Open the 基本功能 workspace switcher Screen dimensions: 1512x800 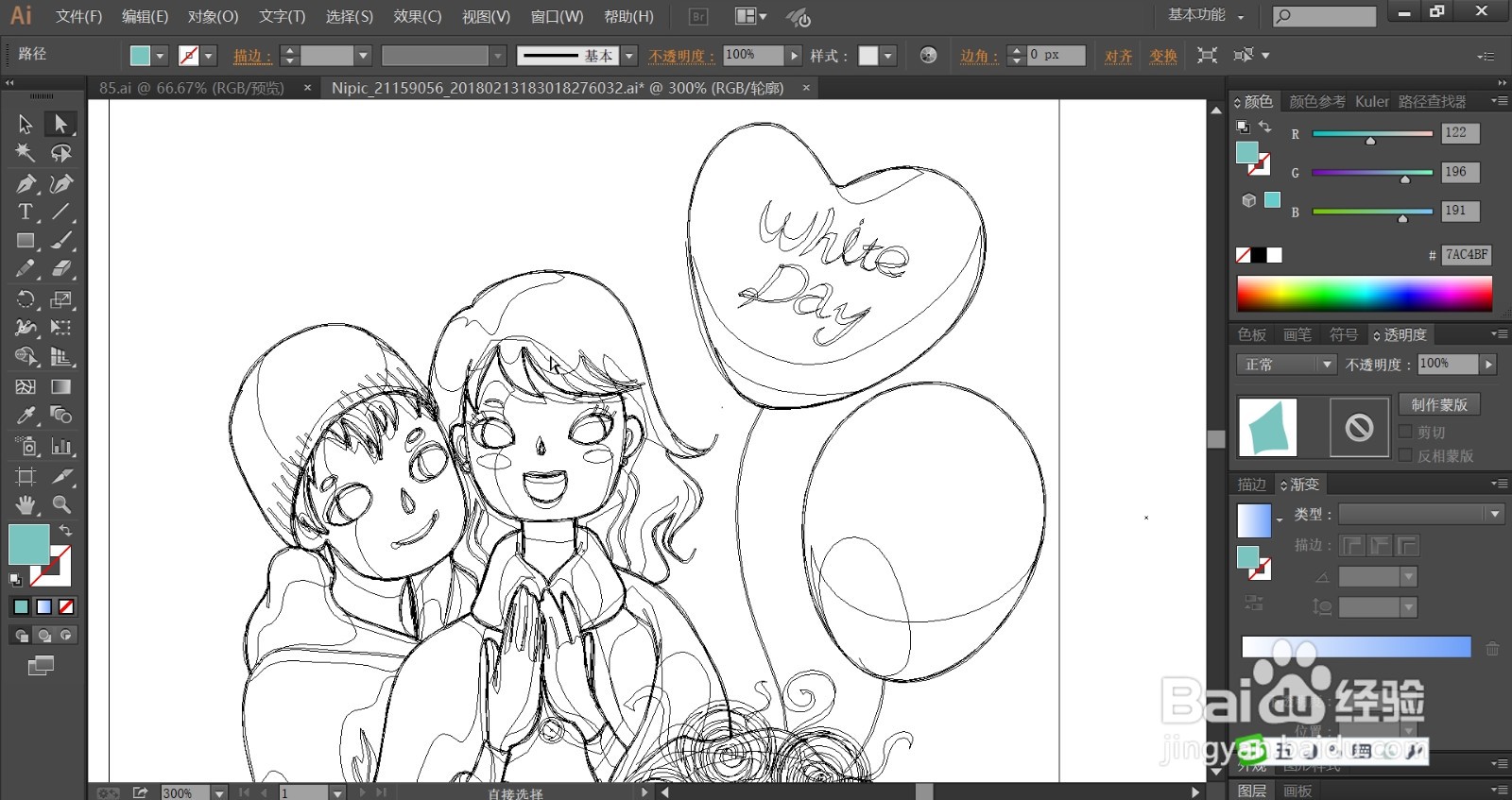click(1206, 15)
